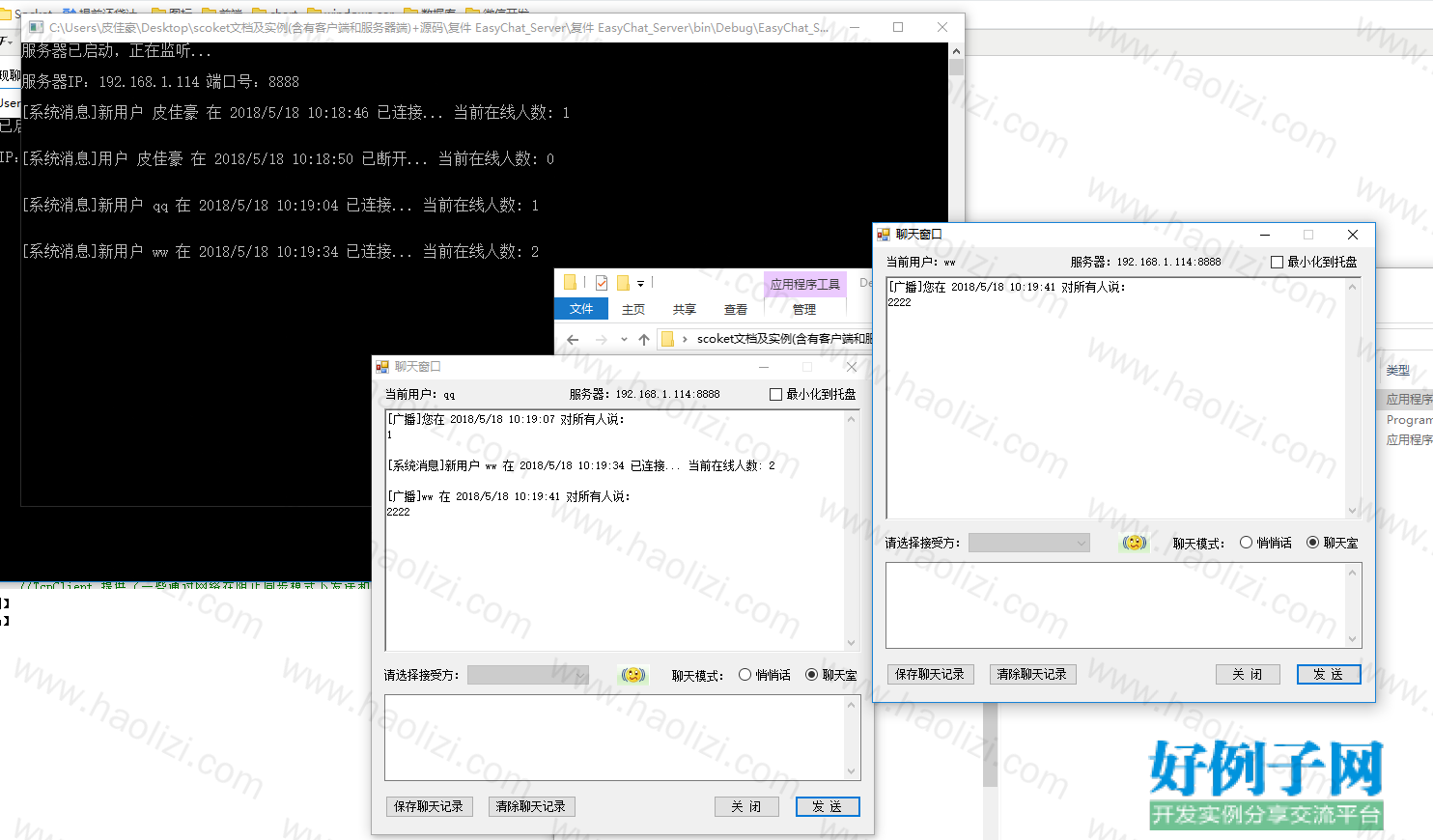
Task: Select 聊天室 mode in the ww chat window
Action: (1312, 543)
